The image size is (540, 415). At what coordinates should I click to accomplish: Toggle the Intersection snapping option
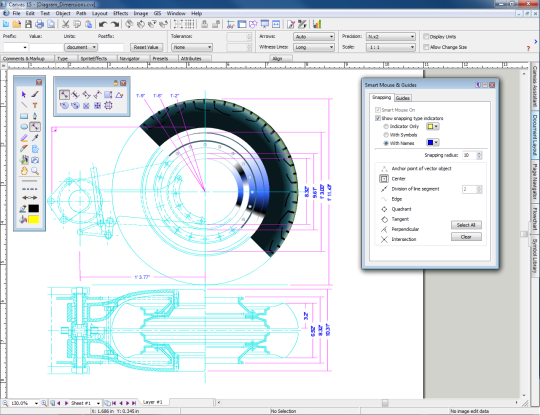click(384, 239)
